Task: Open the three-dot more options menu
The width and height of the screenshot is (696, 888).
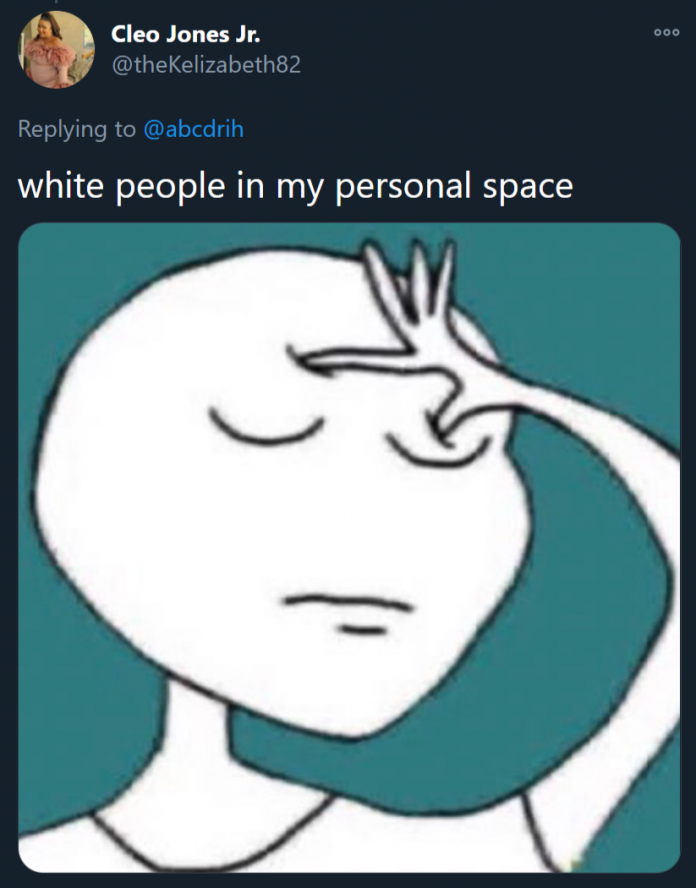Action: pos(667,32)
